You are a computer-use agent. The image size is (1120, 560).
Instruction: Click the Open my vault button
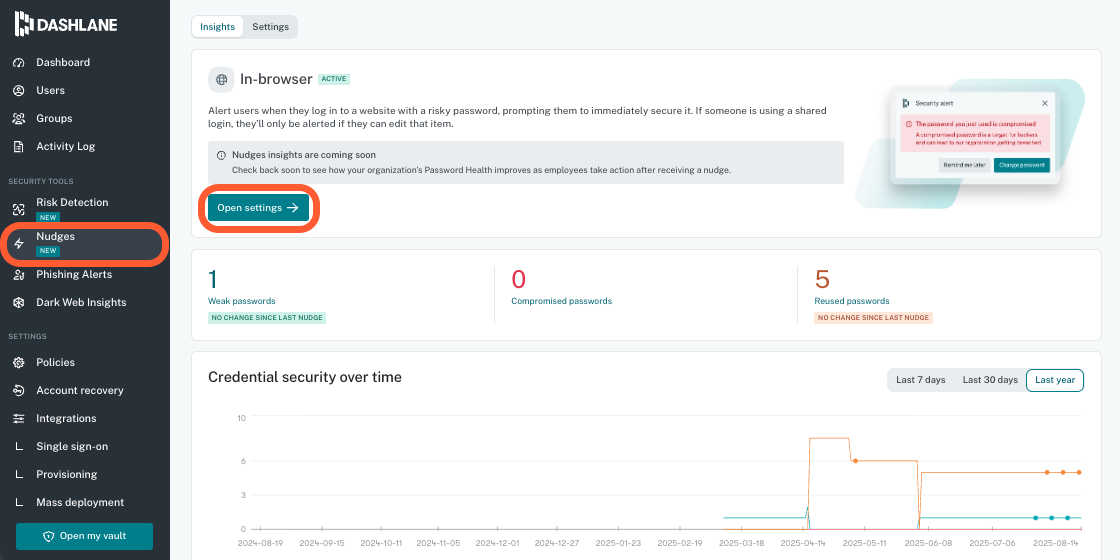tap(84, 536)
